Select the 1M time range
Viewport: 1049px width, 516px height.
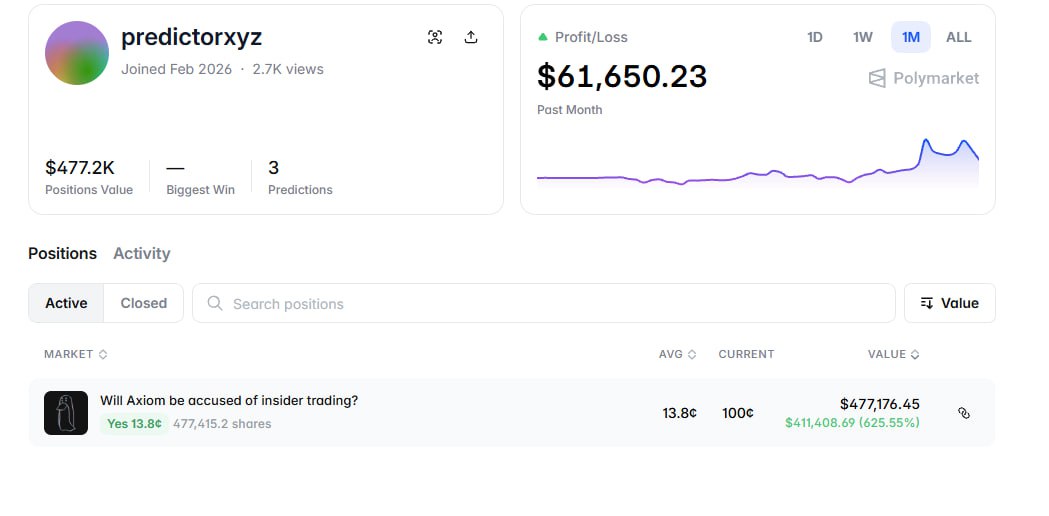point(911,37)
